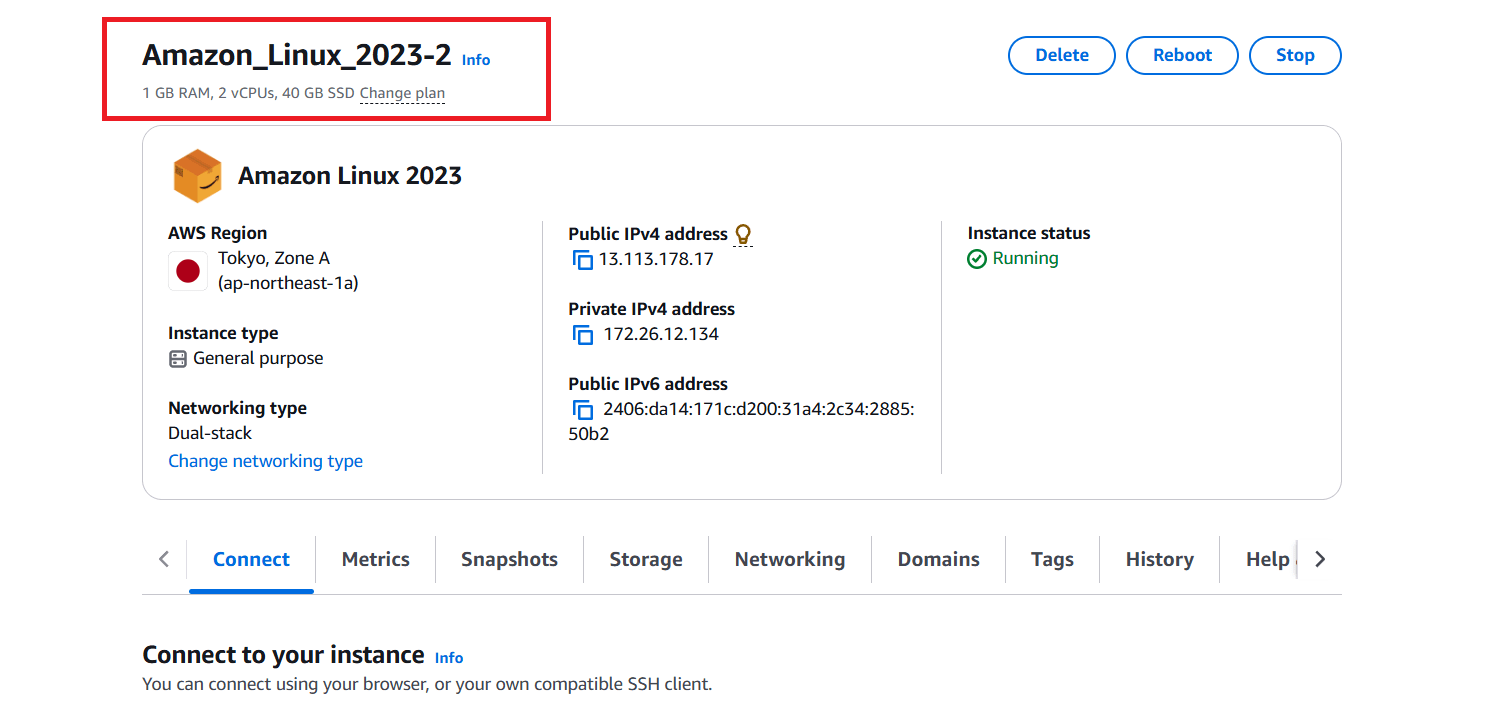Click the lightbulb hint beside Public IPv4
1498x713 pixels.
(742, 234)
